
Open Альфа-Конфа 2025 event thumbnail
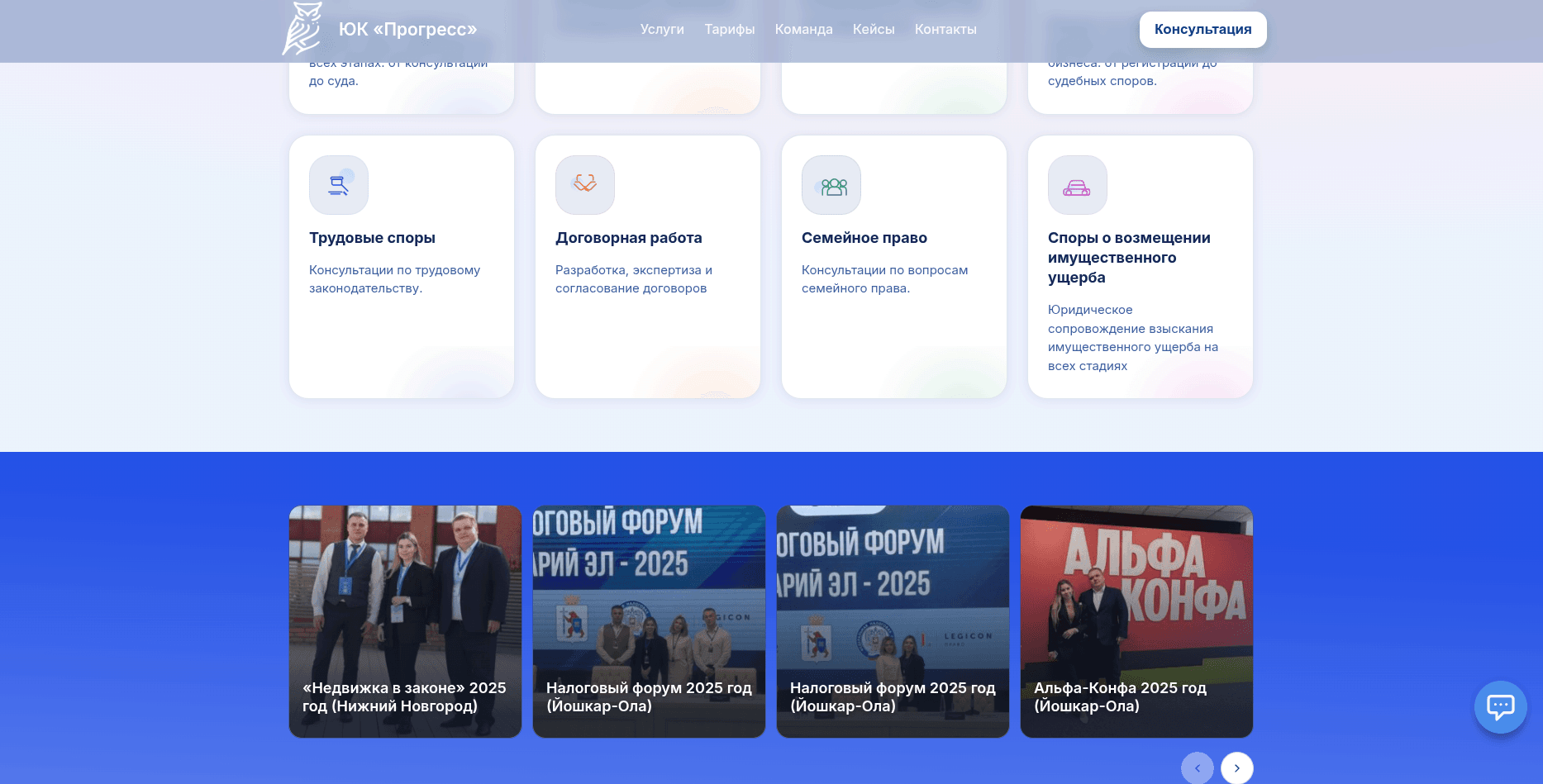tap(1136, 621)
